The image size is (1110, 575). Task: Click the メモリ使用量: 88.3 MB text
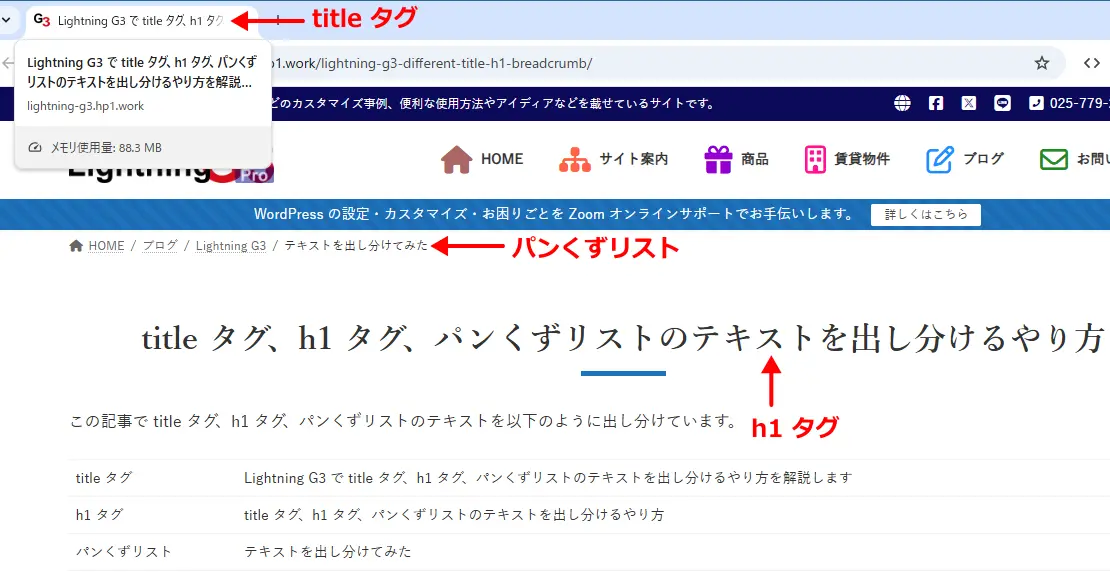click(105, 147)
